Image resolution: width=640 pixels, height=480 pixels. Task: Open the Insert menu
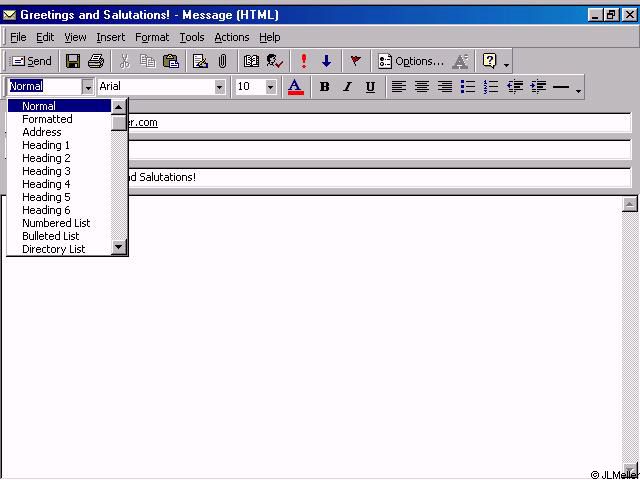tap(111, 38)
